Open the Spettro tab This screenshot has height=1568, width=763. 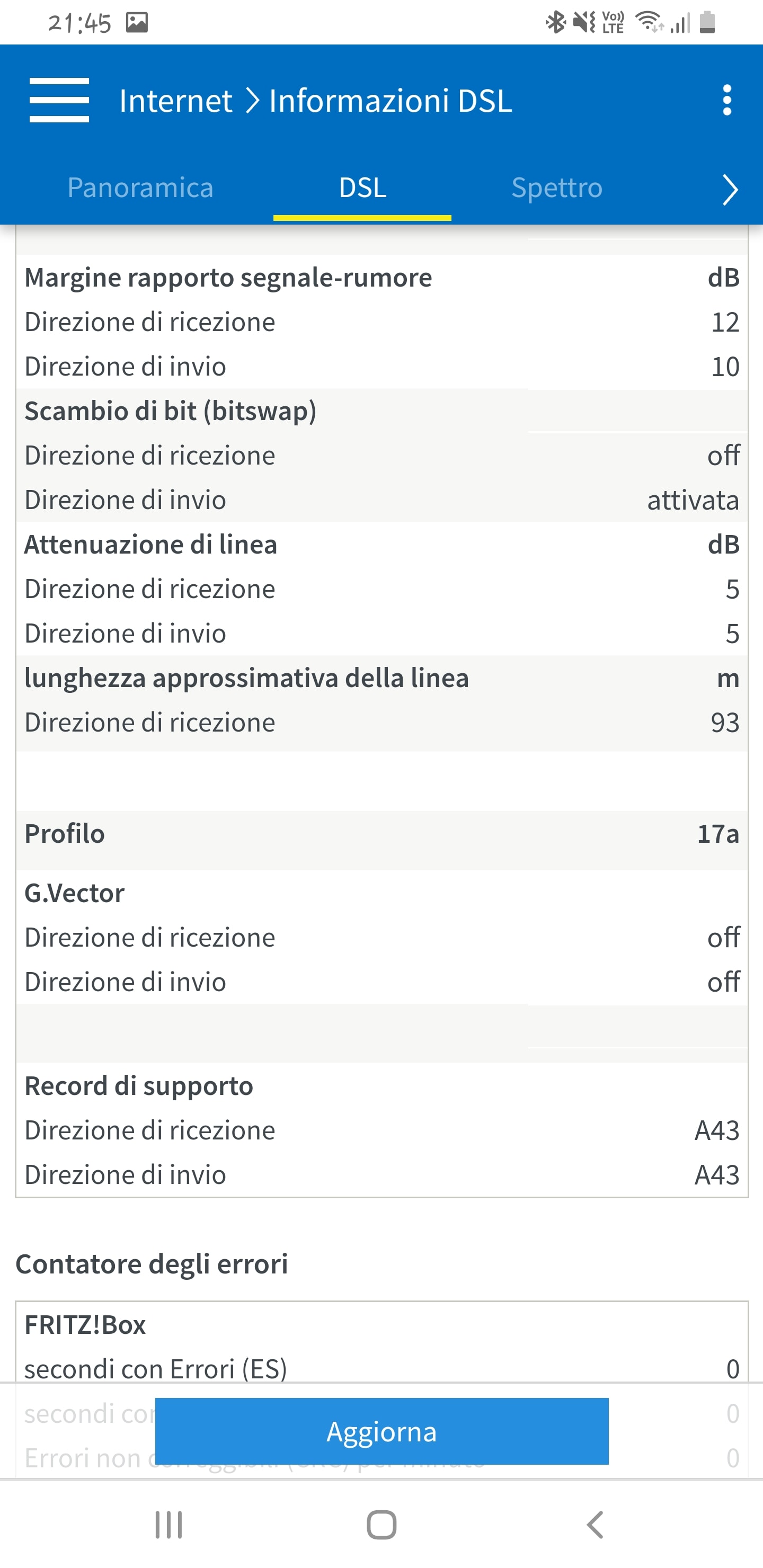click(x=556, y=188)
